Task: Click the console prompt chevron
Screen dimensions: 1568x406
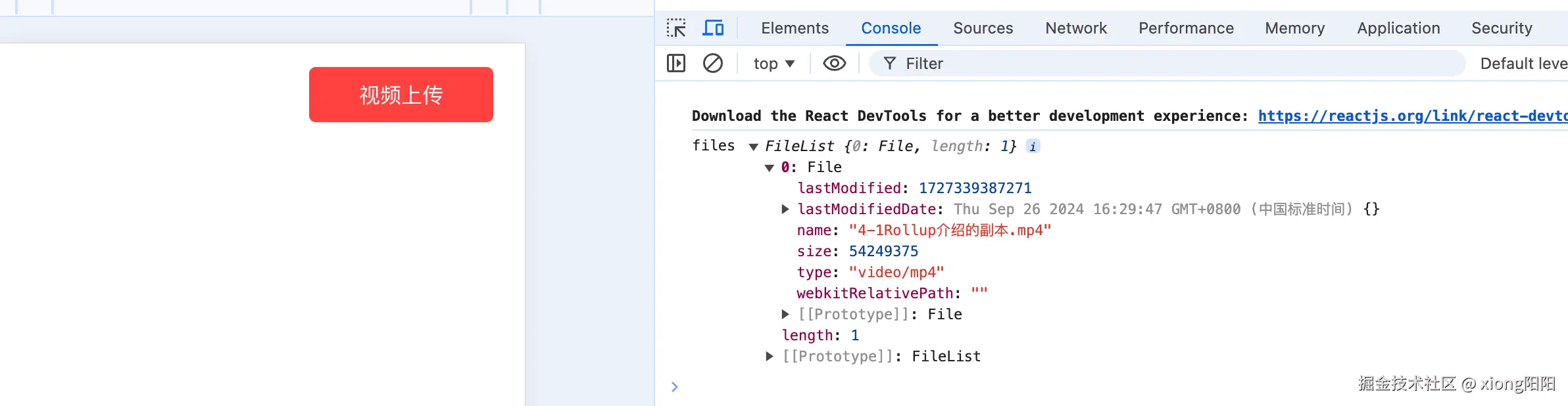Action: [674, 387]
